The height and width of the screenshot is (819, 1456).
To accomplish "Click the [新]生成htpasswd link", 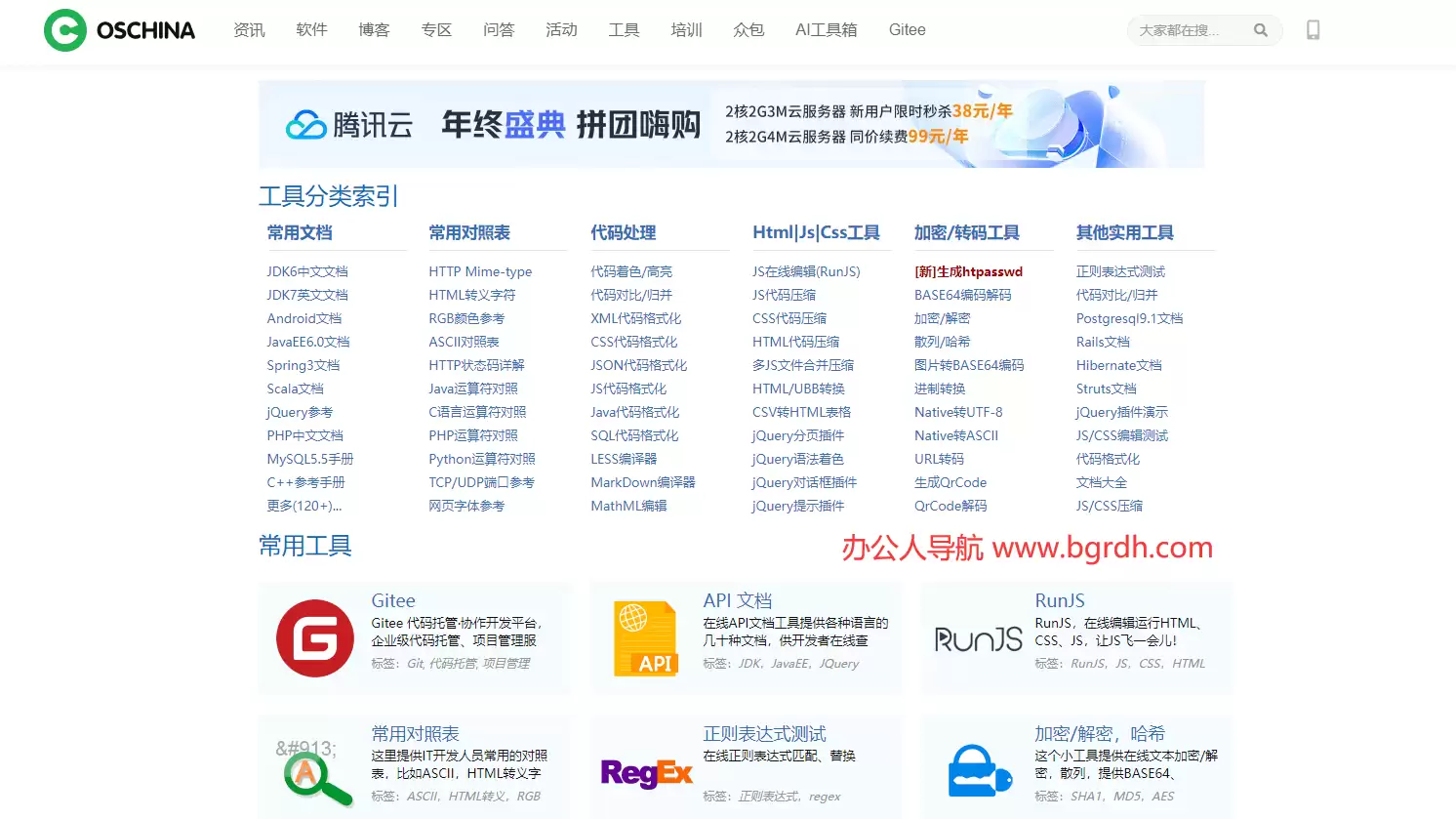I will click(x=967, y=270).
